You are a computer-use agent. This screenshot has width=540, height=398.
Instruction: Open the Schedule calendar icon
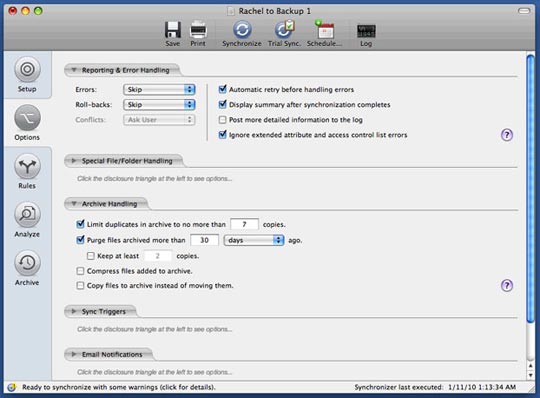tap(324, 33)
